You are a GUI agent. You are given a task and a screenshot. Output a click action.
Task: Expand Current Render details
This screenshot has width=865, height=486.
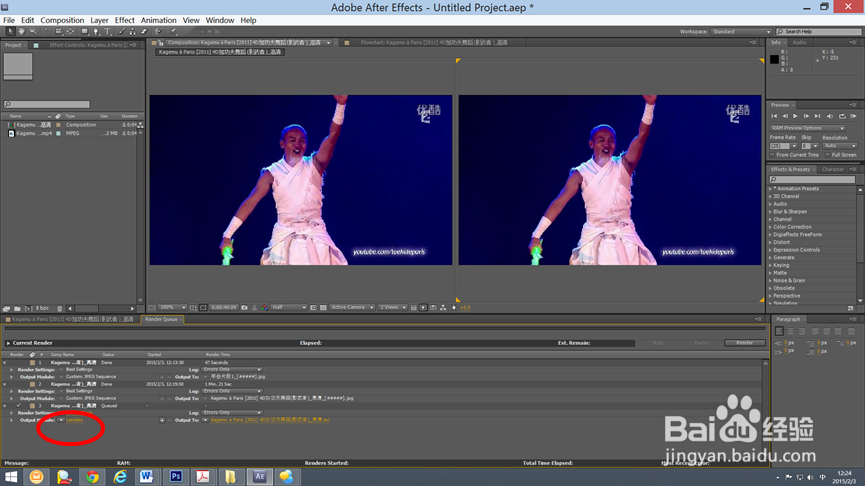pos(8,343)
